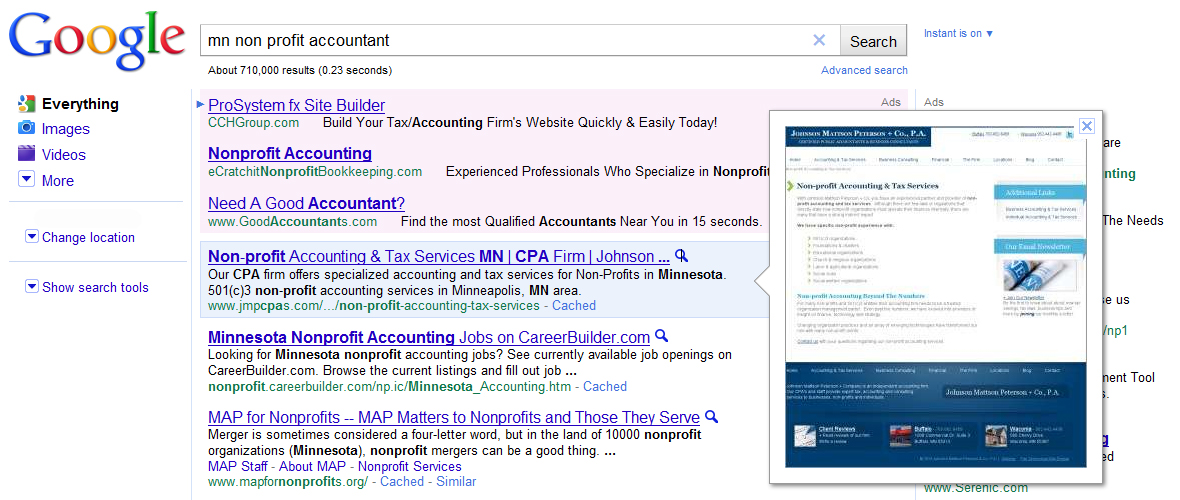Open the About MAP sublink
This screenshot has width=1180, height=500.
[x=312, y=466]
